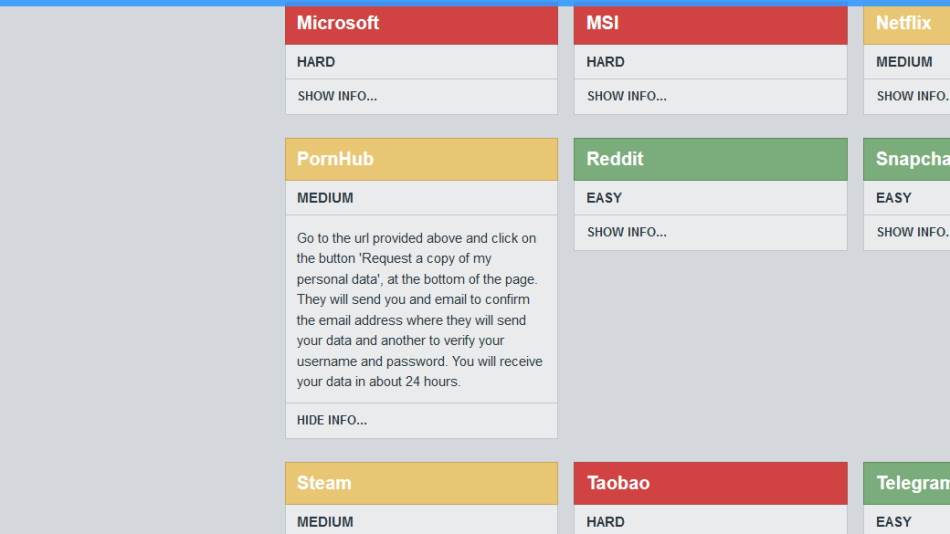The image size is (950, 534).
Task: Expand Show Info under Reddit
Action: (626, 232)
